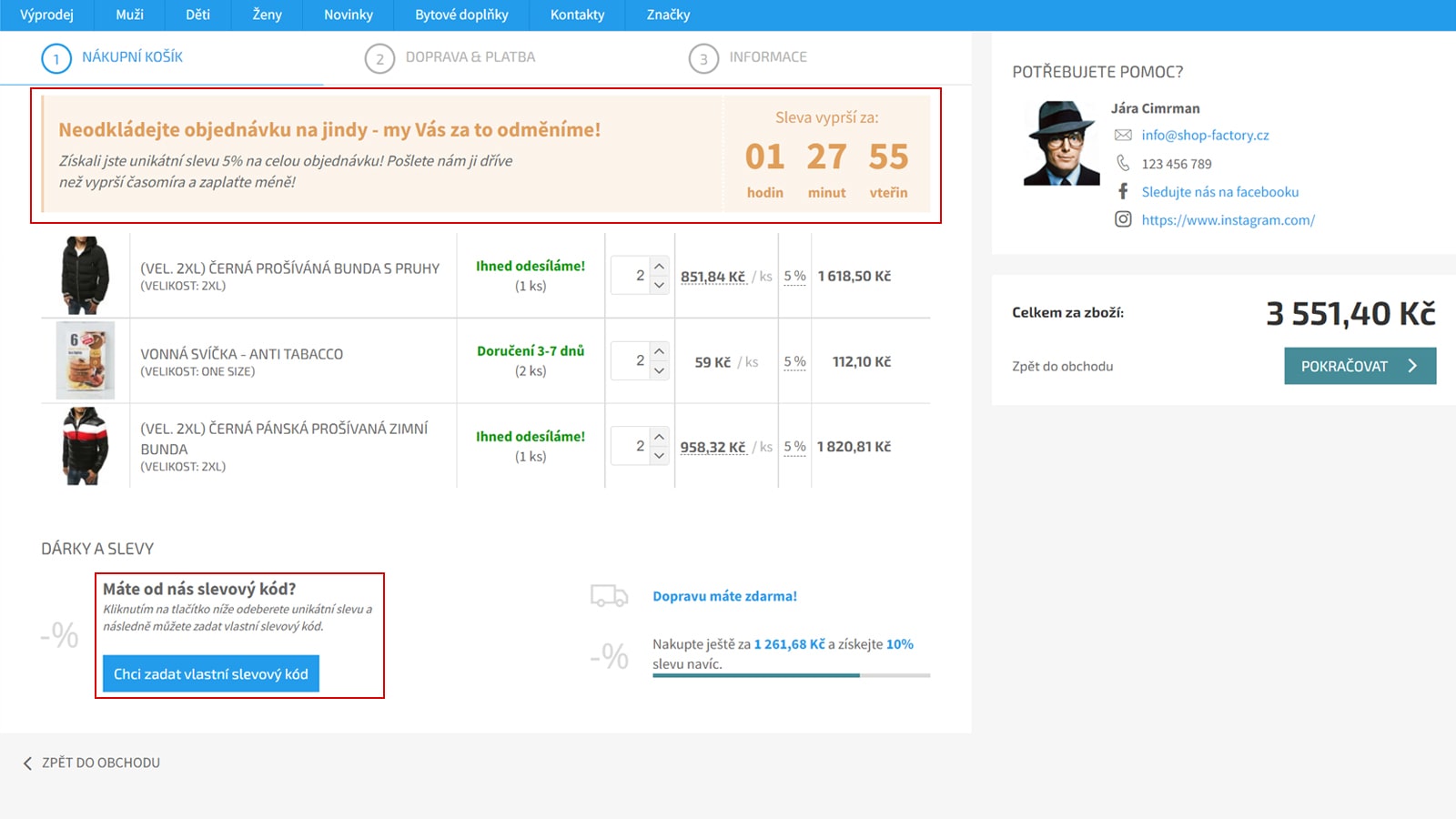Click the phone icon beside 123 456 789
The image size is (1456, 819).
click(1123, 164)
